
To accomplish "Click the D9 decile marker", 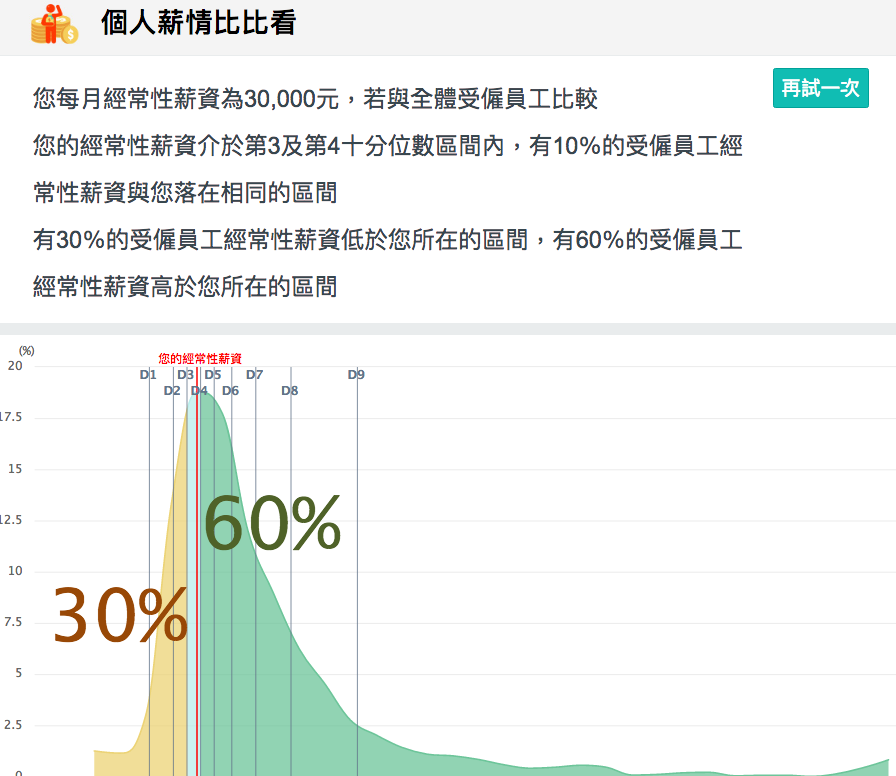I will [356, 374].
